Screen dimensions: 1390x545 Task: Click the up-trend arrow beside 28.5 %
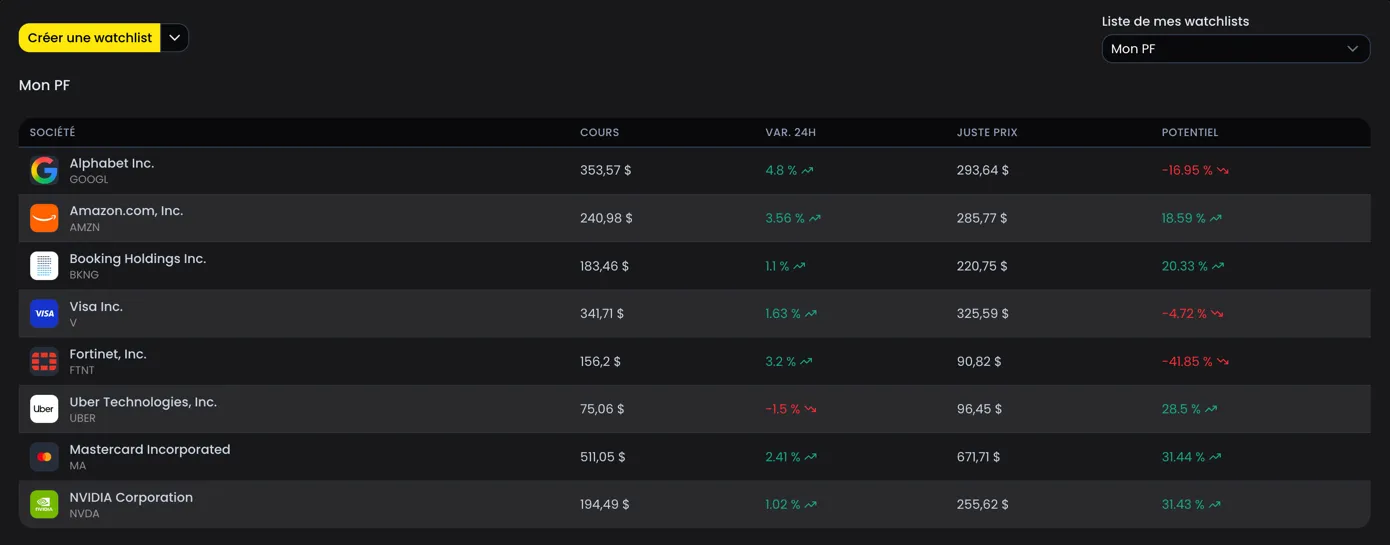pos(1211,409)
